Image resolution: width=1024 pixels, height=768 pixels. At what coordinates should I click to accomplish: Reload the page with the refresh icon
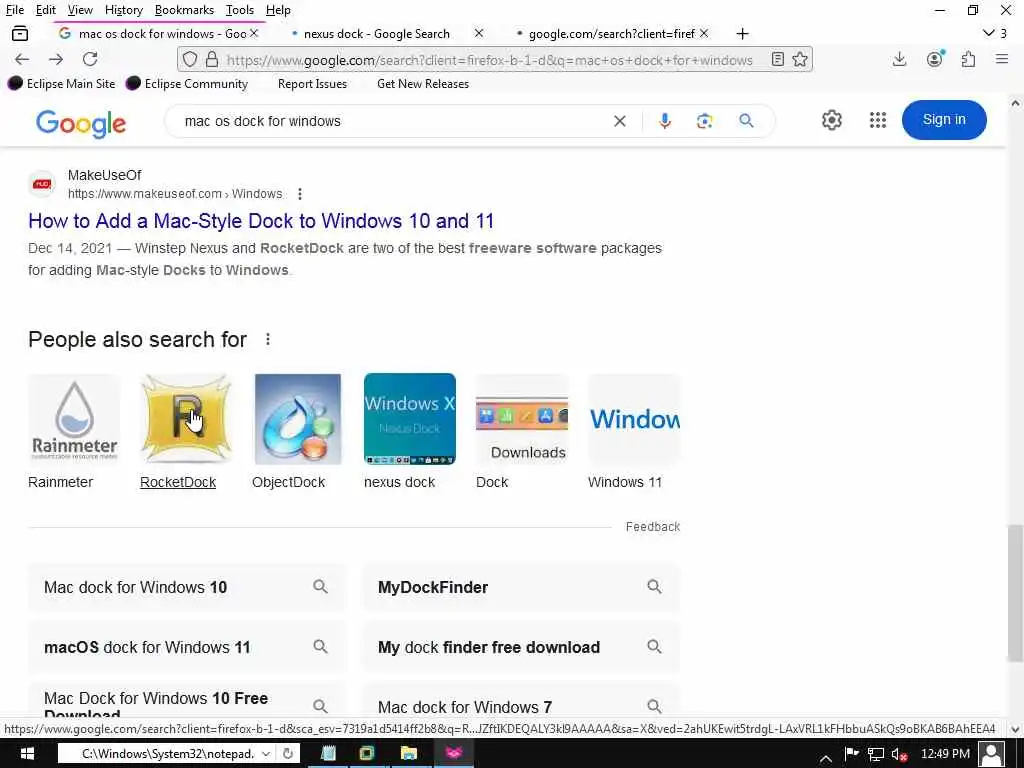90,59
